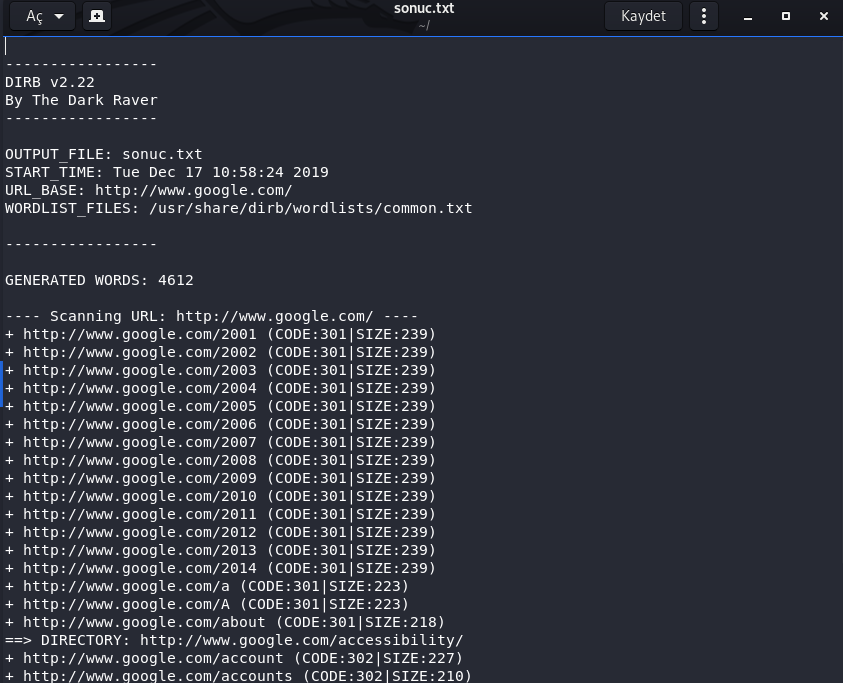Click the google.com/2006 result line
Image resolution: width=843 pixels, height=683 pixels.
click(220, 424)
